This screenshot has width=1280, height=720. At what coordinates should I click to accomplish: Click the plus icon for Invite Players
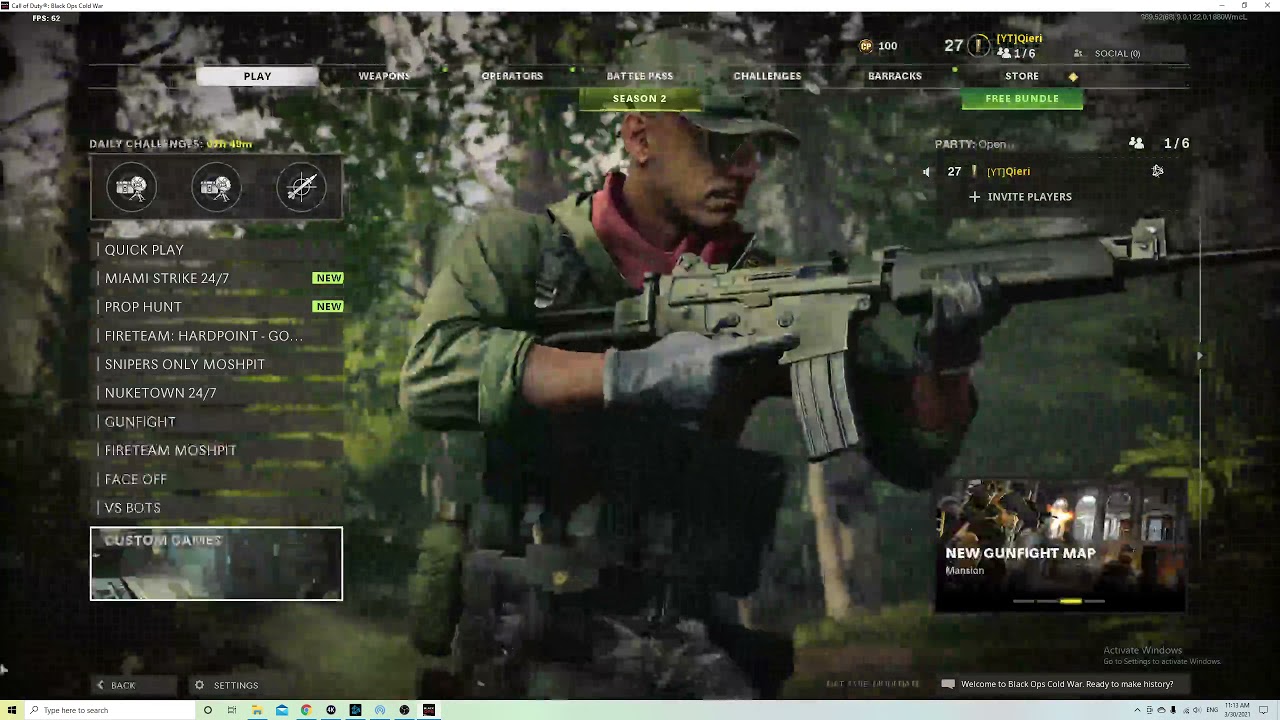tap(975, 197)
